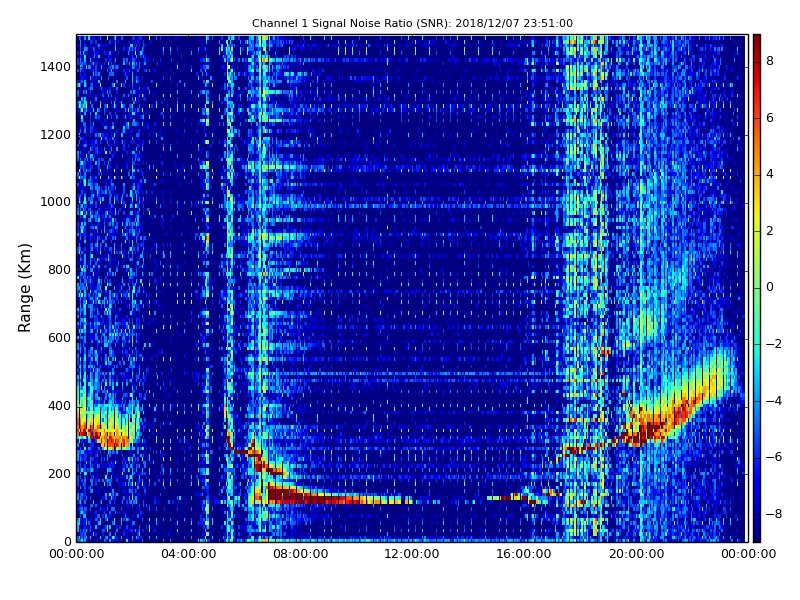This screenshot has height=600, width=800.
Task: Click the 04:00:00 time axis label
Action: point(189,554)
